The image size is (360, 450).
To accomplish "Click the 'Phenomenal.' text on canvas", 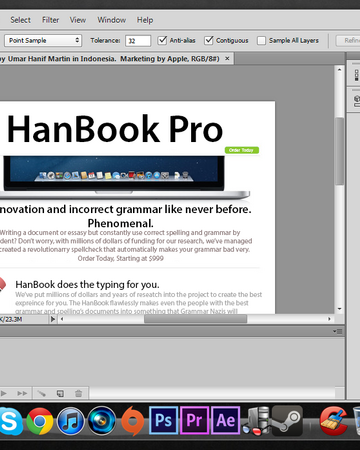I will [120, 223].
